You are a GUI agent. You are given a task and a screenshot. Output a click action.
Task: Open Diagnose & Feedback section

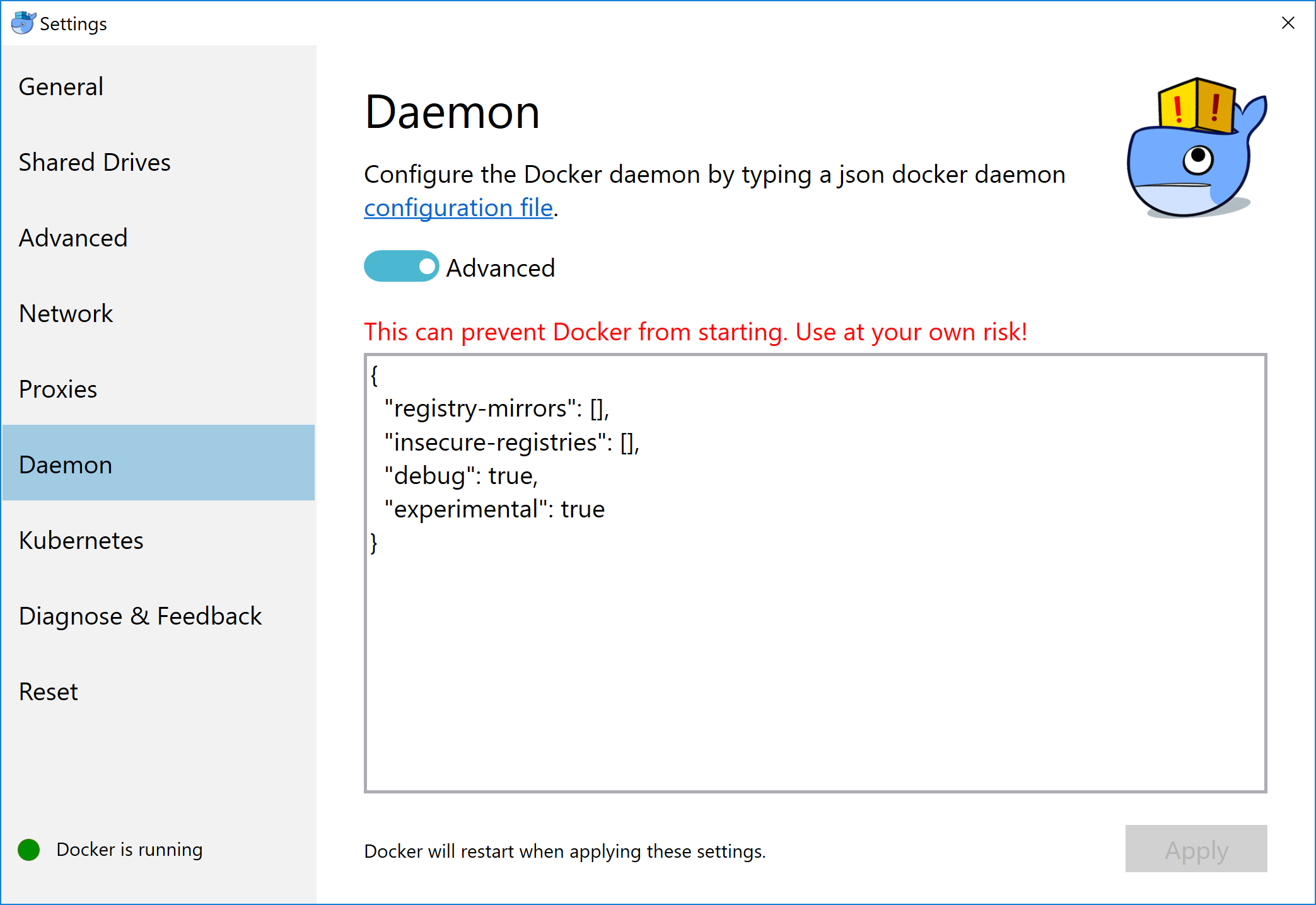click(140, 616)
